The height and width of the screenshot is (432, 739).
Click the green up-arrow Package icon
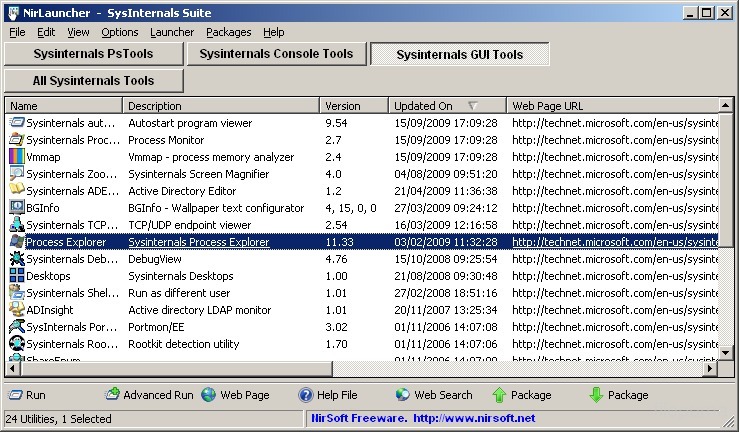coord(499,395)
